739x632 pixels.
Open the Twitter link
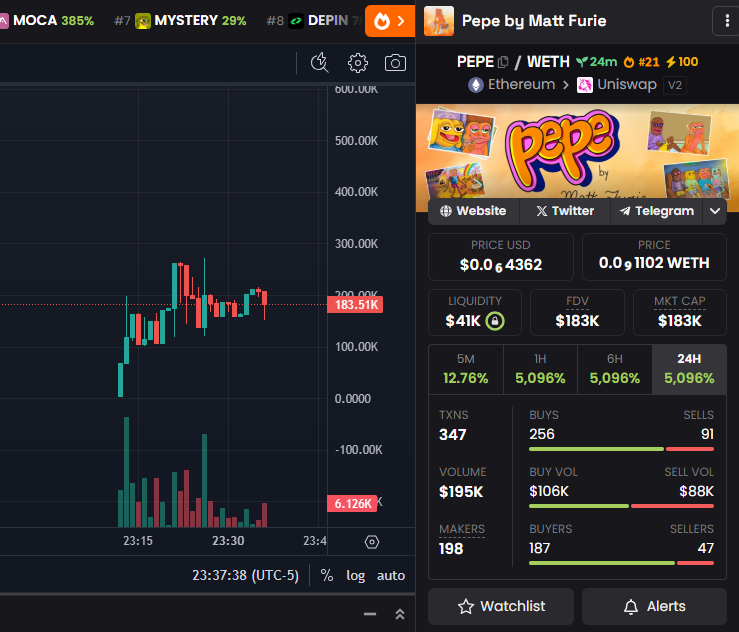click(565, 211)
